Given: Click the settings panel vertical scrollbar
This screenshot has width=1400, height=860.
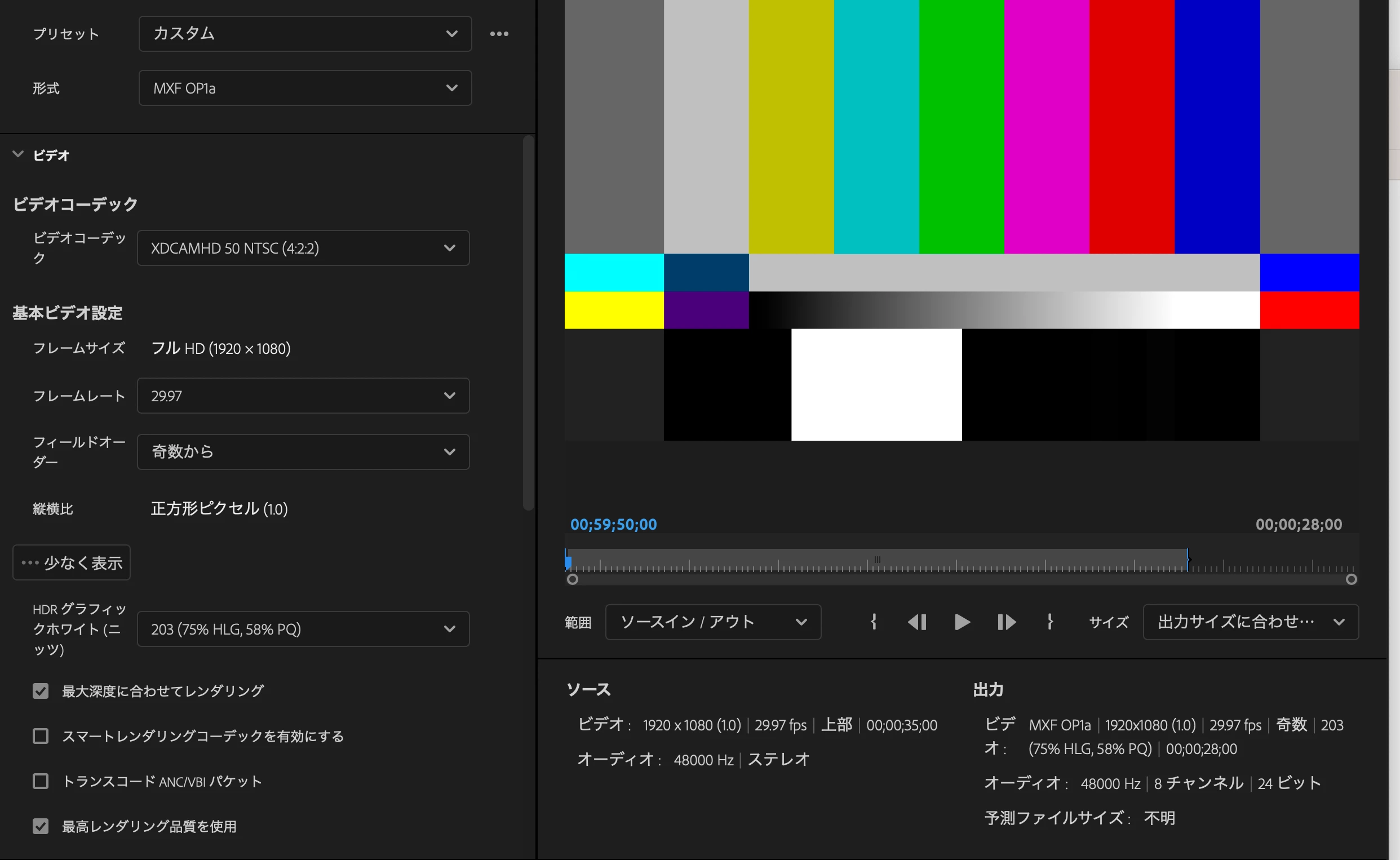Looking at the screenshot, I should (x=528, y=322).
